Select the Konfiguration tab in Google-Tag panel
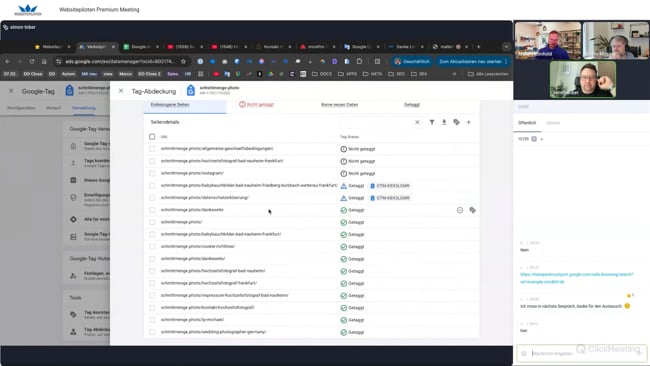The width and height of the screenshot is (650, 366). click(x=21, y=108)
